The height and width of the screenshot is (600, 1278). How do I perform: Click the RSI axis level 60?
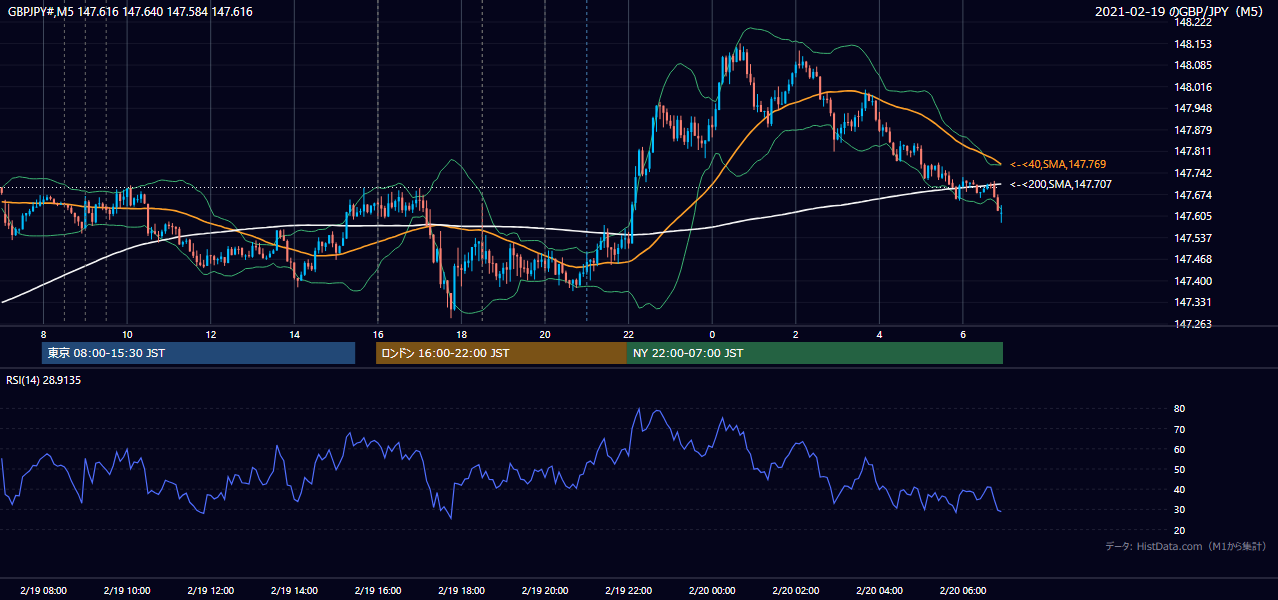(1179, 449)
